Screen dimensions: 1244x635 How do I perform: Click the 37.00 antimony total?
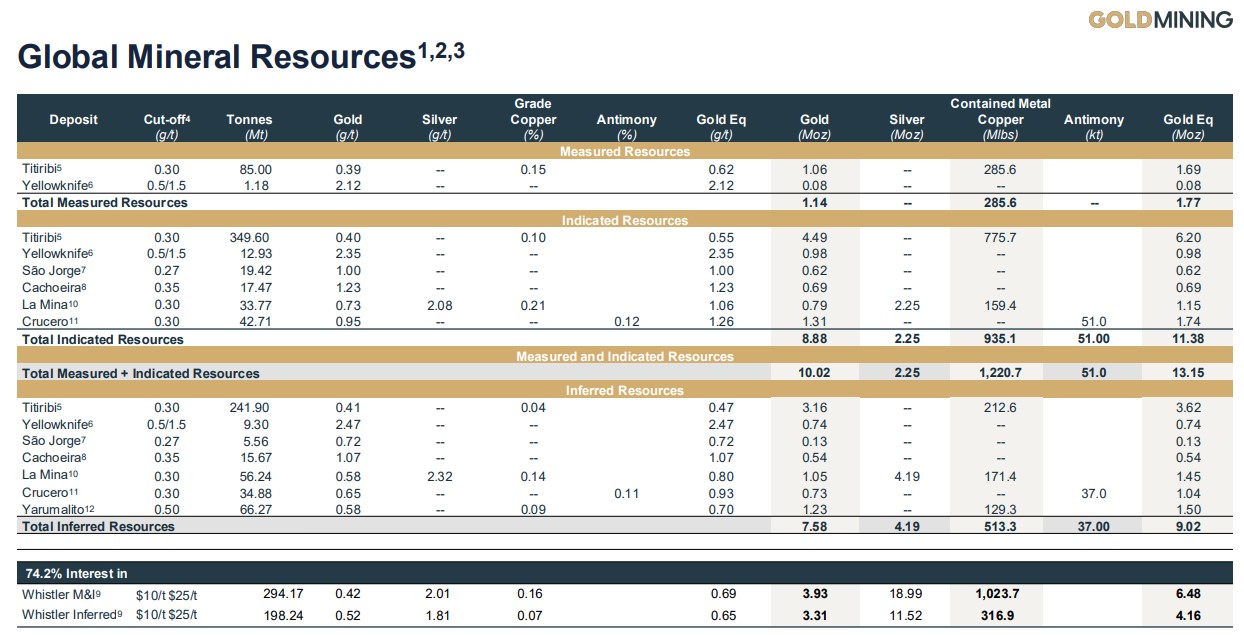[1094, 526]
